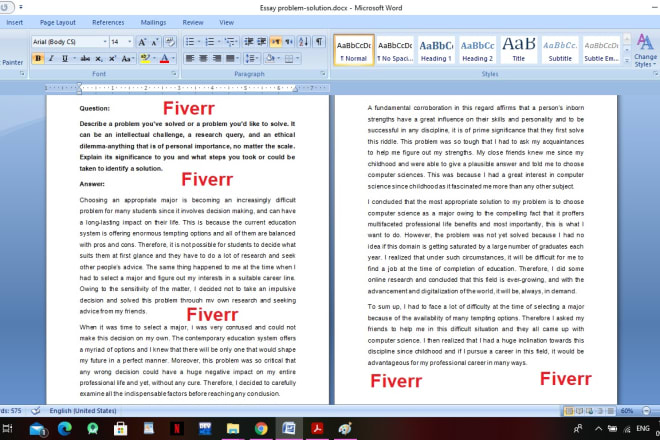The height and width of the screenshot is (440, 660).
Task: Open the Insert tab
Action: (x=14, y=22)
